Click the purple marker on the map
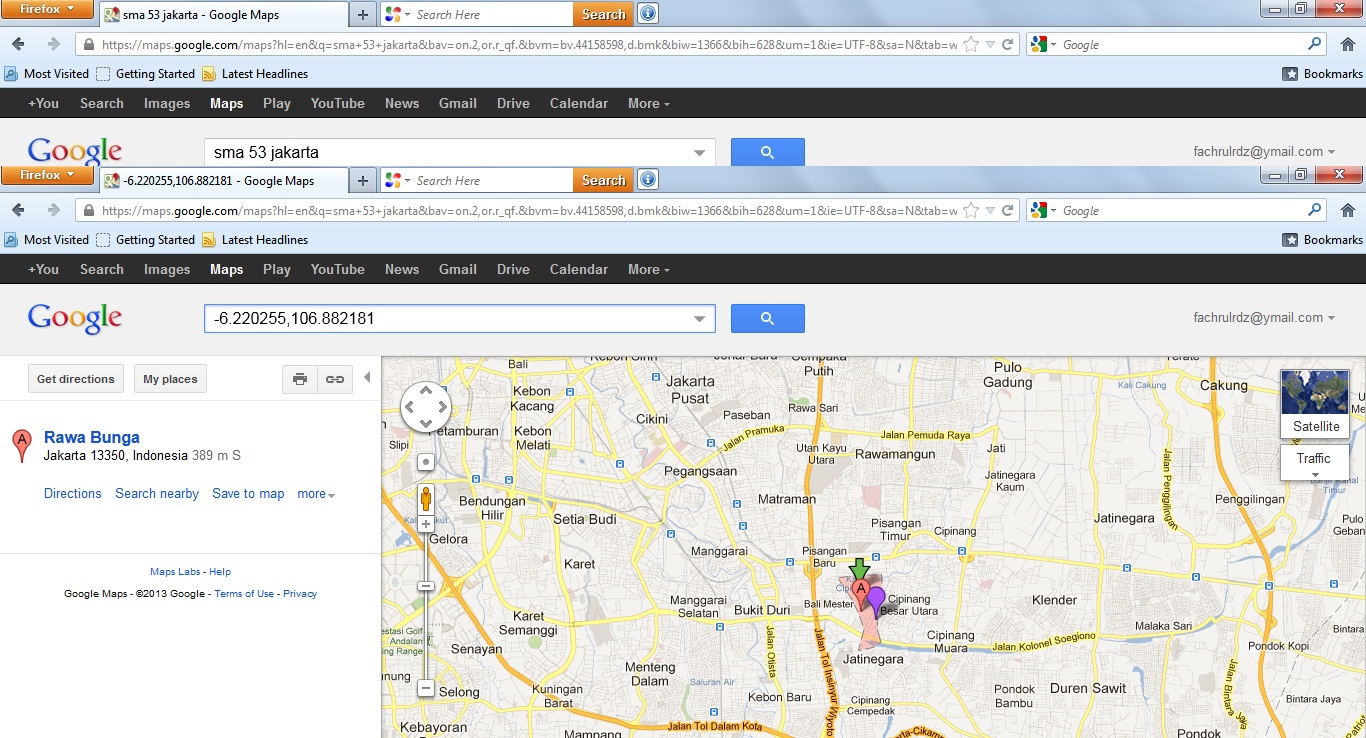This screenshot has height=738, width=1366. (876, 602)
